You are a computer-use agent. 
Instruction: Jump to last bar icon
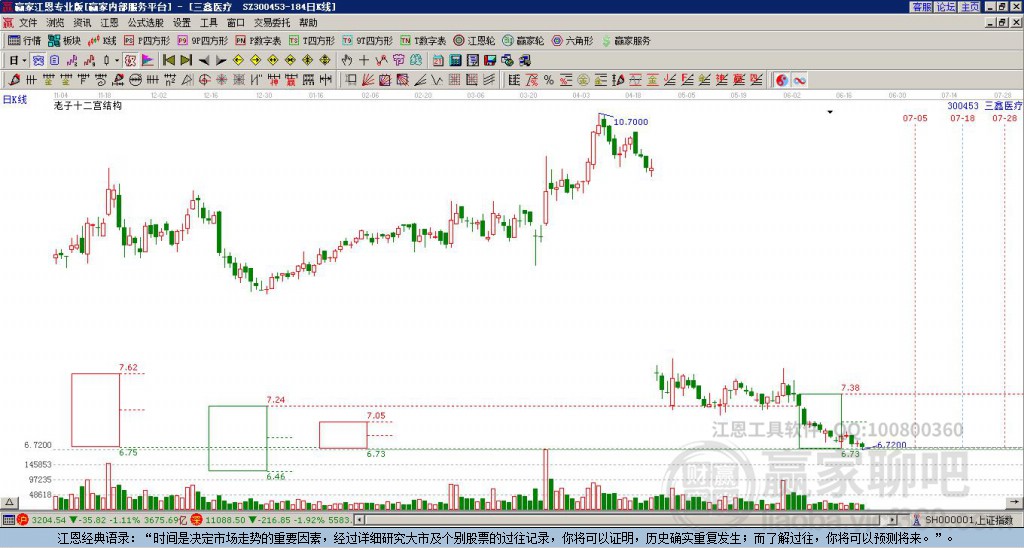(185, 61)
